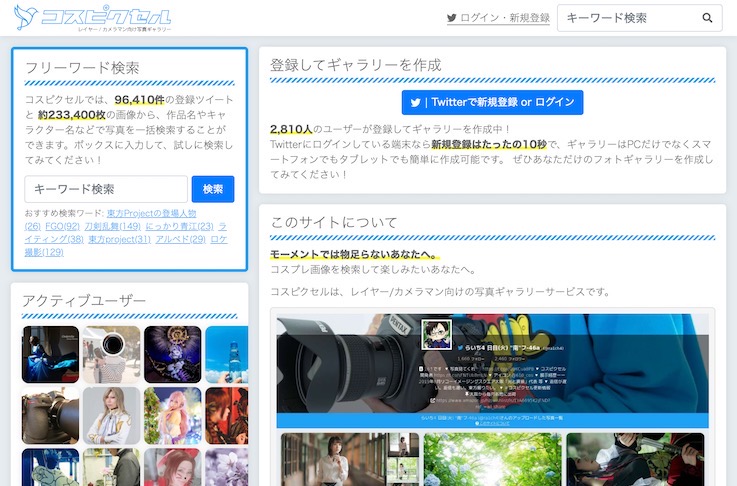The height and width of the screenshot is (486, 737).
Task: Click the フリーワード検索 keyword input box
Action: click(106, 189)
